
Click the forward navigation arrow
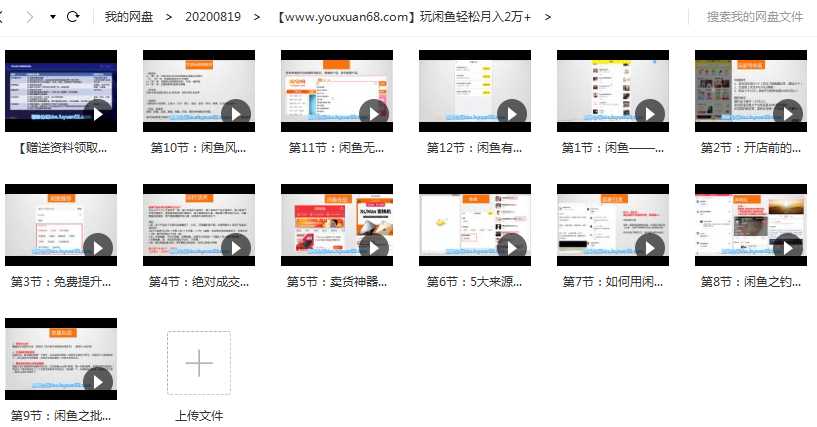click(x=29, y=17)
